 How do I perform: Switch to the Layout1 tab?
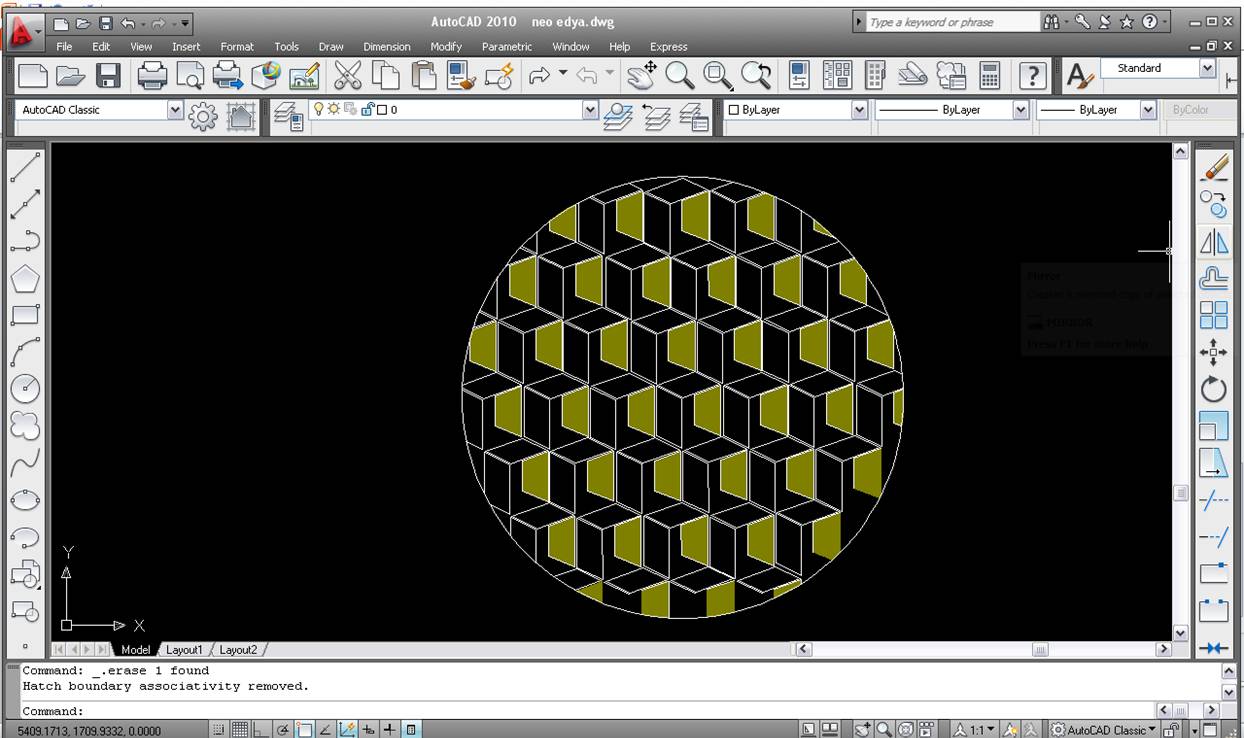(184, 650)
